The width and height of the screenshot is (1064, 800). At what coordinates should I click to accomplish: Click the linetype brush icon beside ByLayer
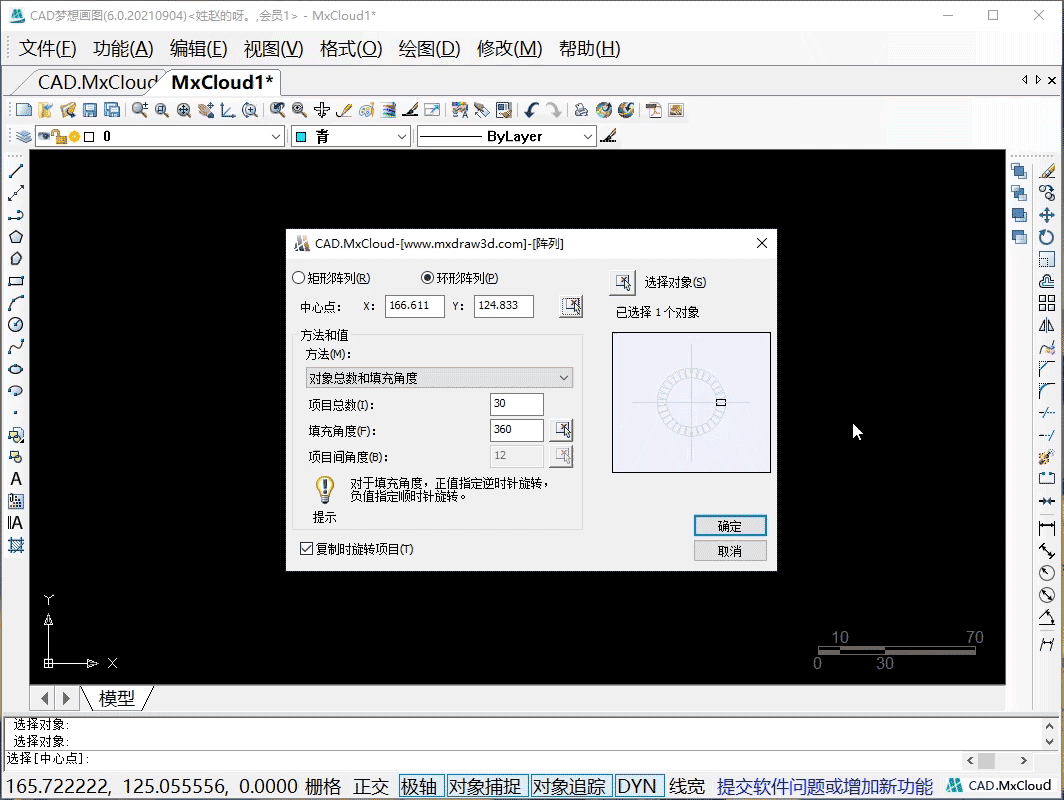click(x=609, y=136)
